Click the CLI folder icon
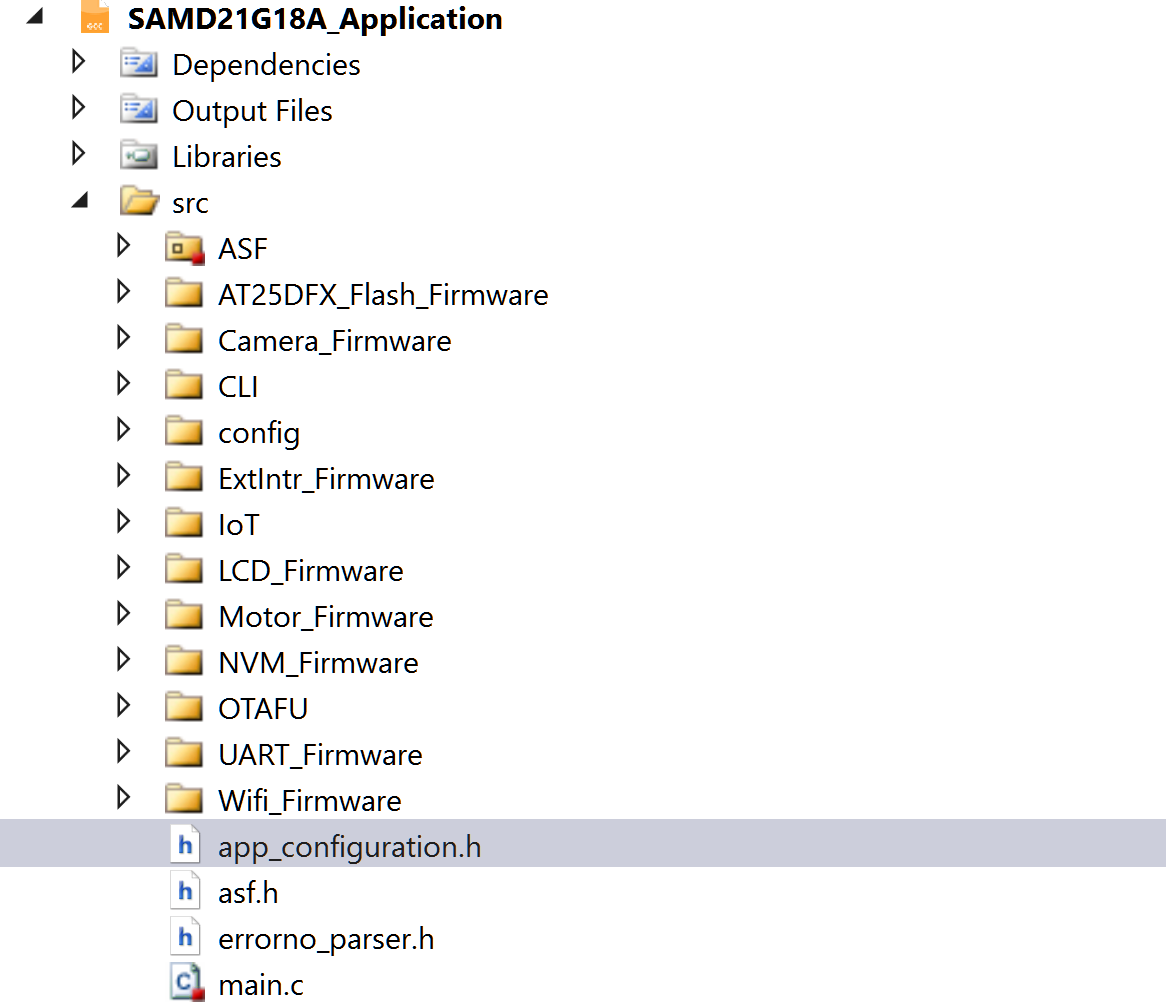Image resolution: width=1166 pixels, height=1007 pixels. tap(184, 385)
